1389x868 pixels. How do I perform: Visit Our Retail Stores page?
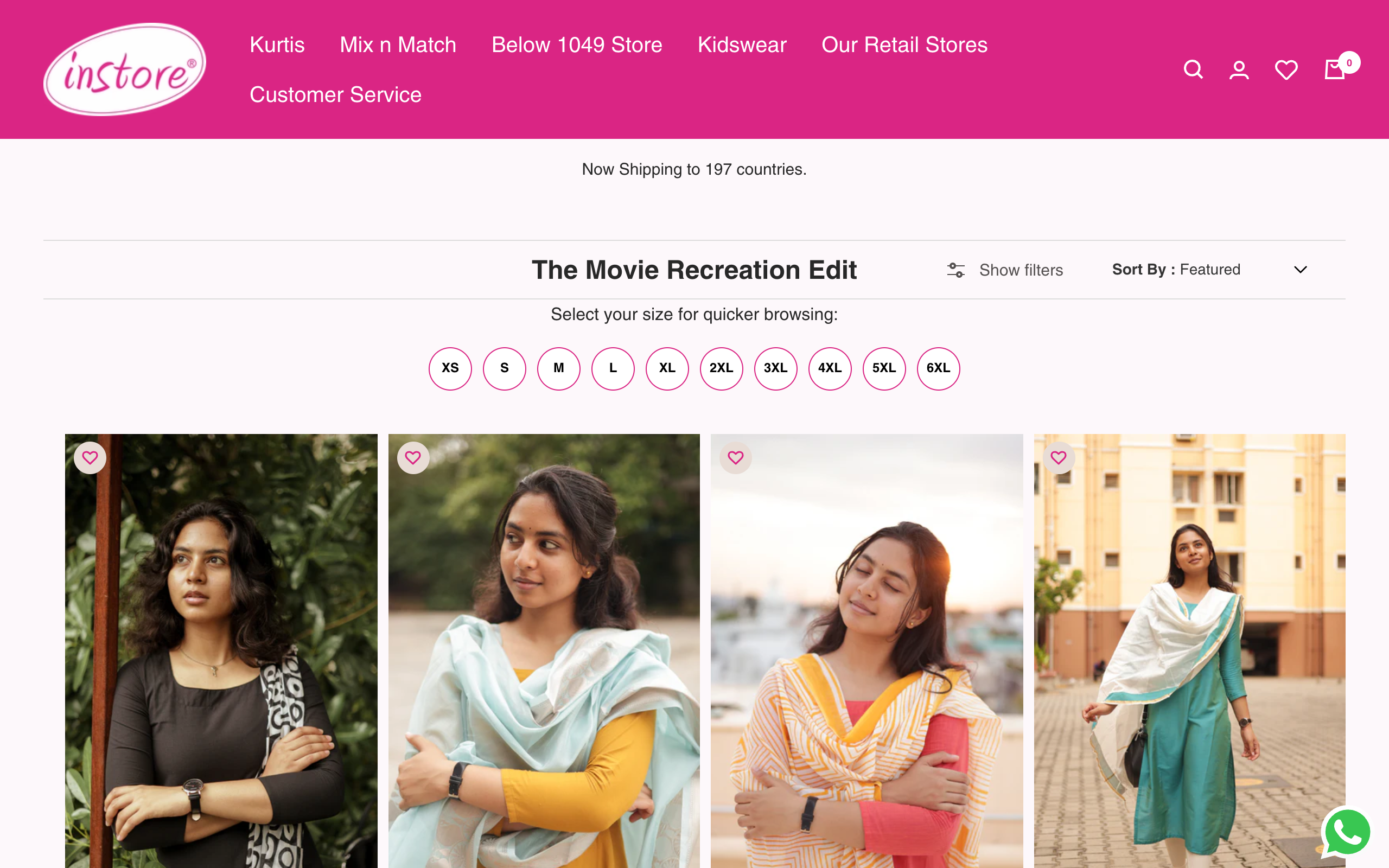[x=904, y=45]
